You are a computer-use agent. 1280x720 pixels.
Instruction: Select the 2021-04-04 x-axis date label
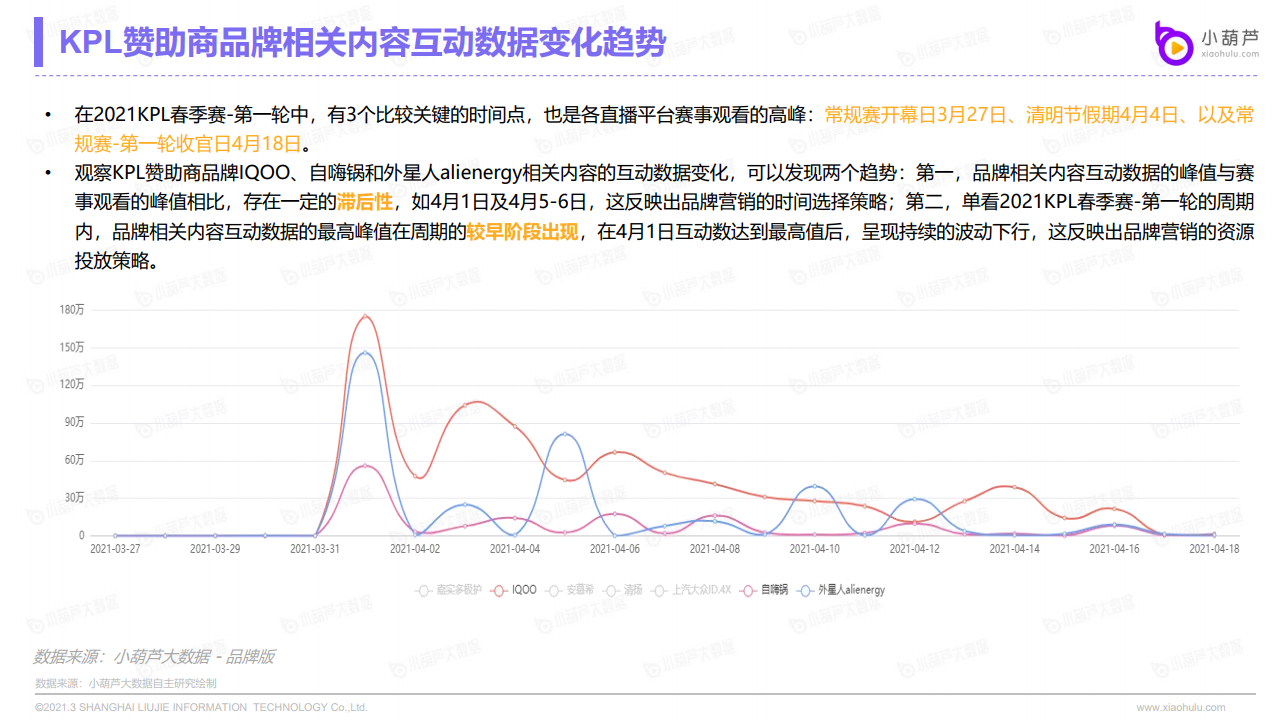tap(515, 549)
